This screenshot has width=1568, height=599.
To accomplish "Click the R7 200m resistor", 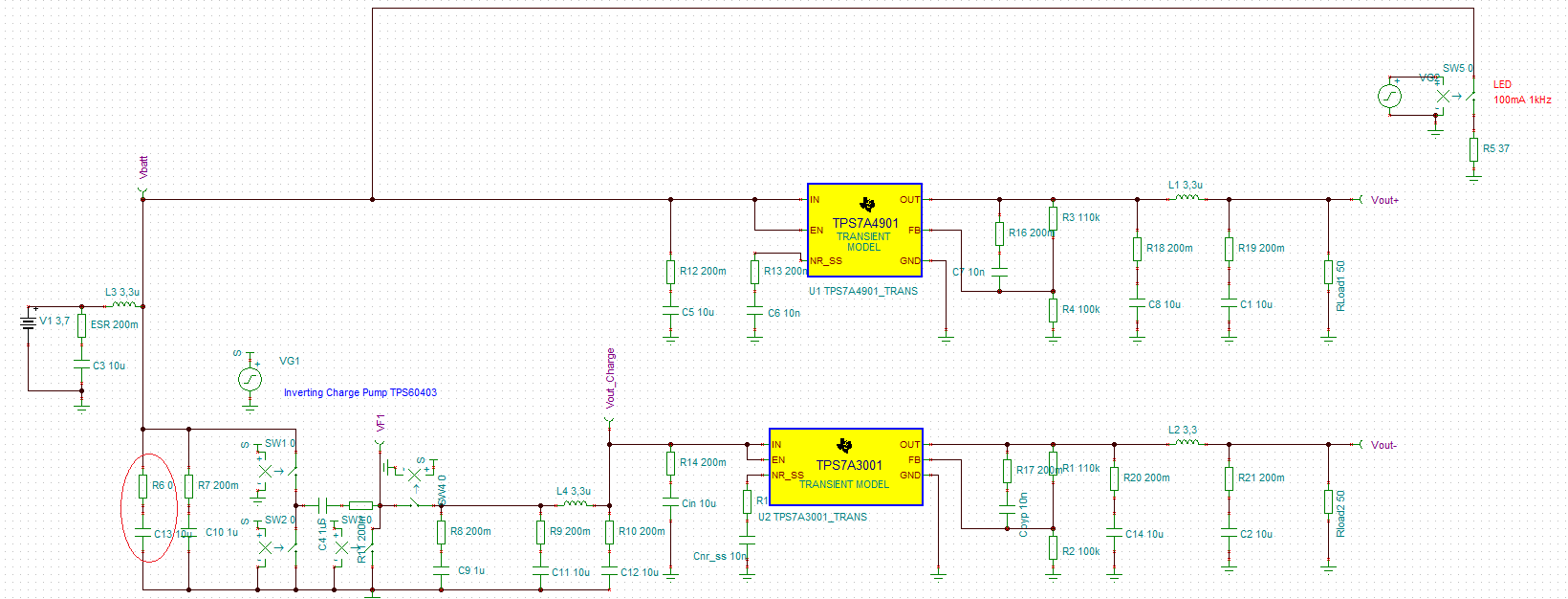I will point(189,486).
